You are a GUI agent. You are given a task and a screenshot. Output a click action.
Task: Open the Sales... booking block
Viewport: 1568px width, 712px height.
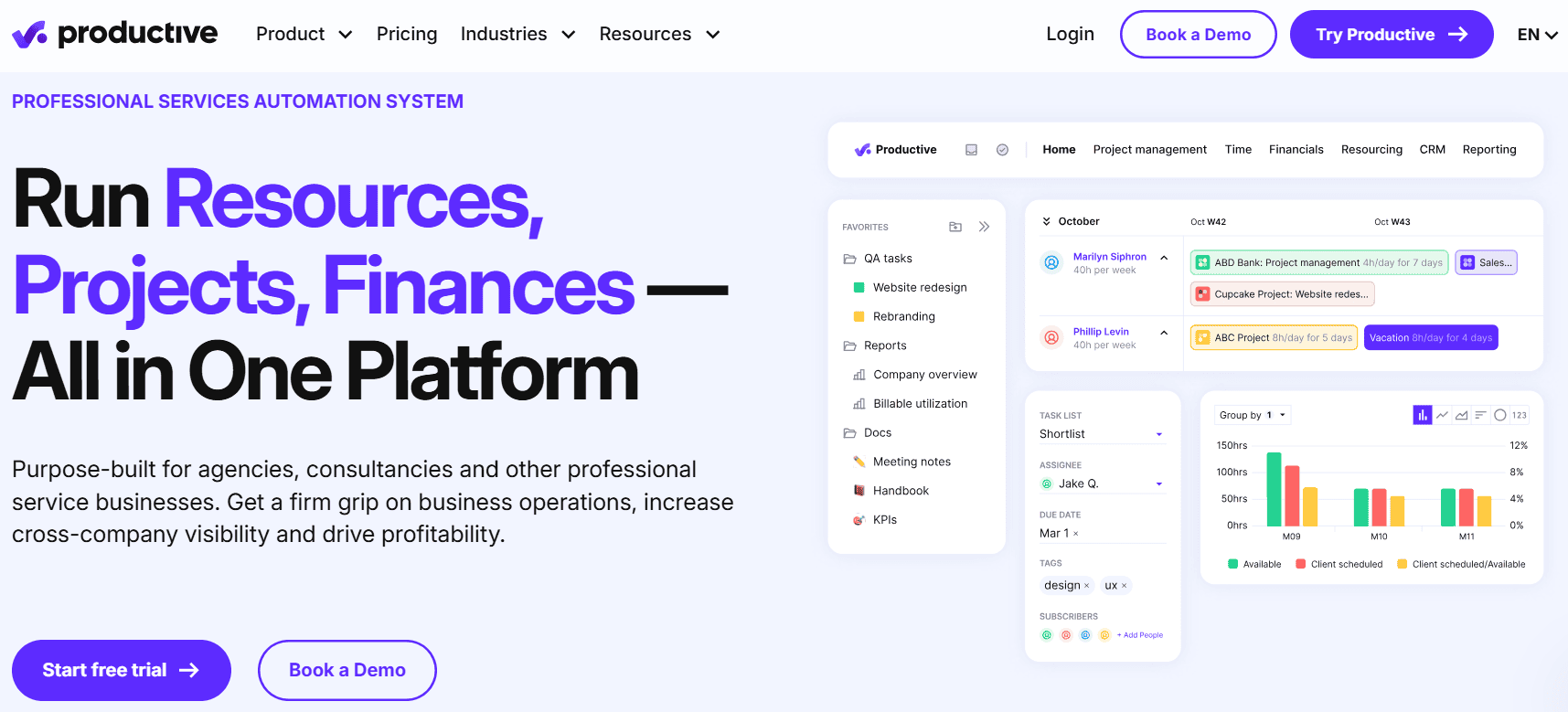pos(1486,263)
